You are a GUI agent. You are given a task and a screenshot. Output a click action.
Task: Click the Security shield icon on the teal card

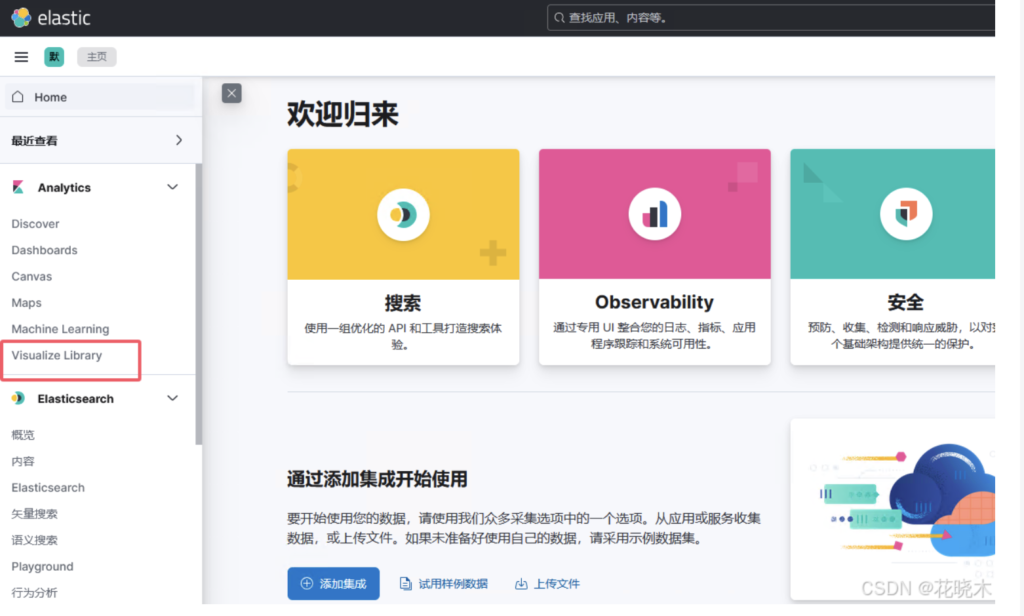click(x=906, y=214)
